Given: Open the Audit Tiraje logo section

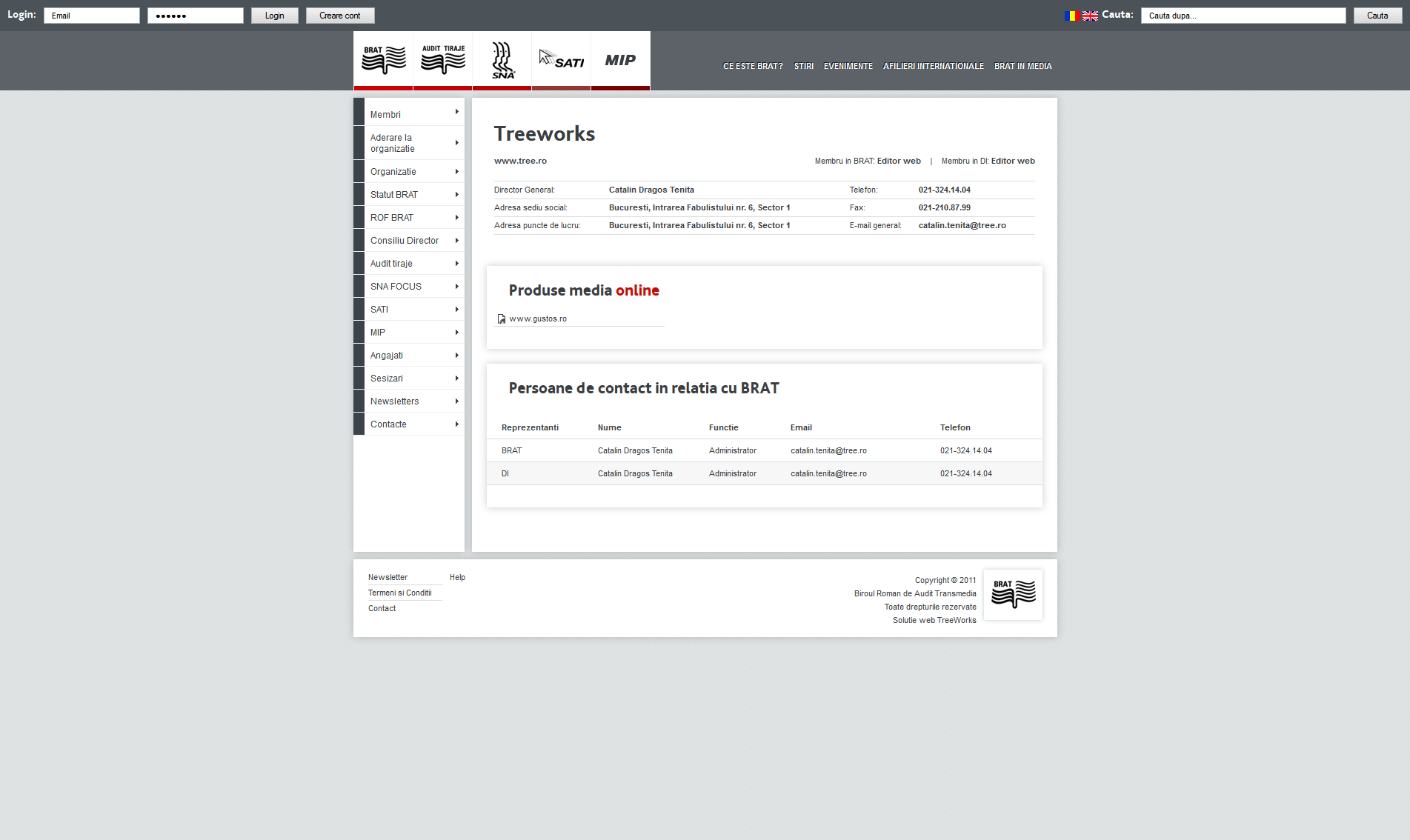Looking at the screenshot, I should 442,60.
